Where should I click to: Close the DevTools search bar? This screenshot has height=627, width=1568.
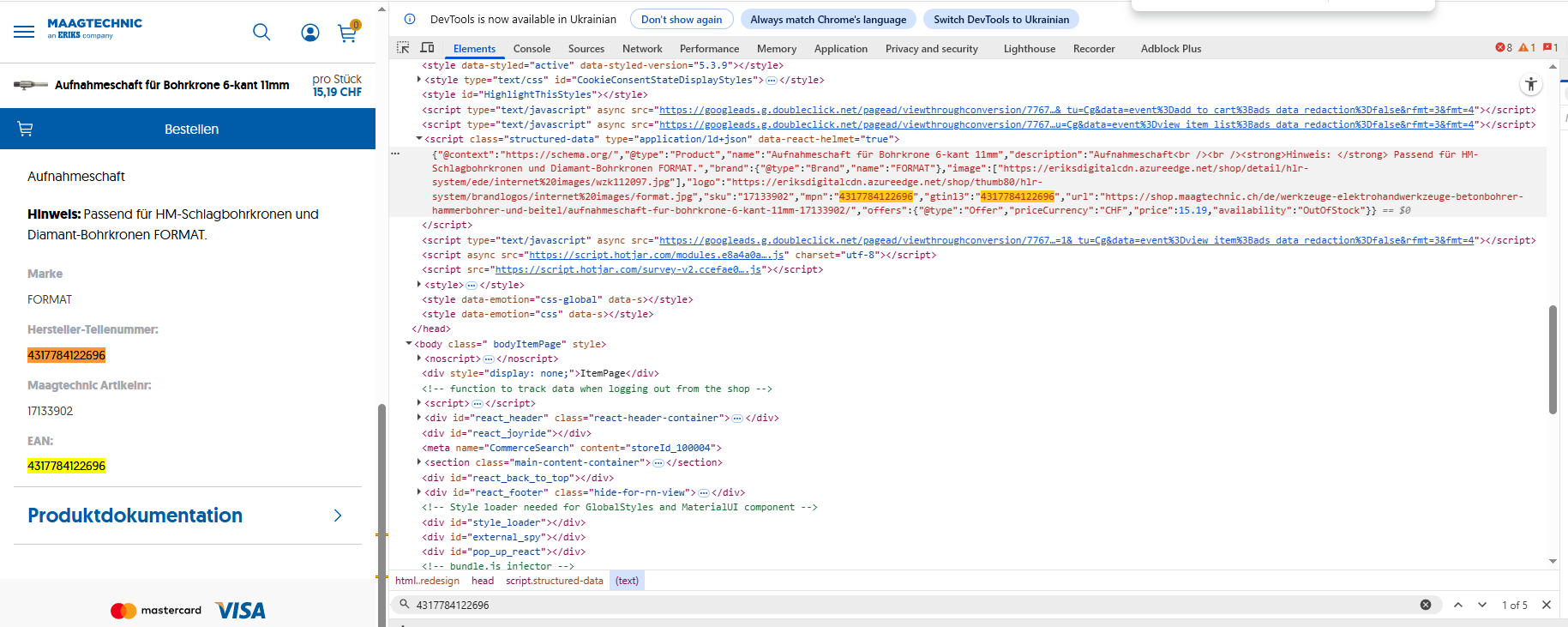tap(1547, 605)
